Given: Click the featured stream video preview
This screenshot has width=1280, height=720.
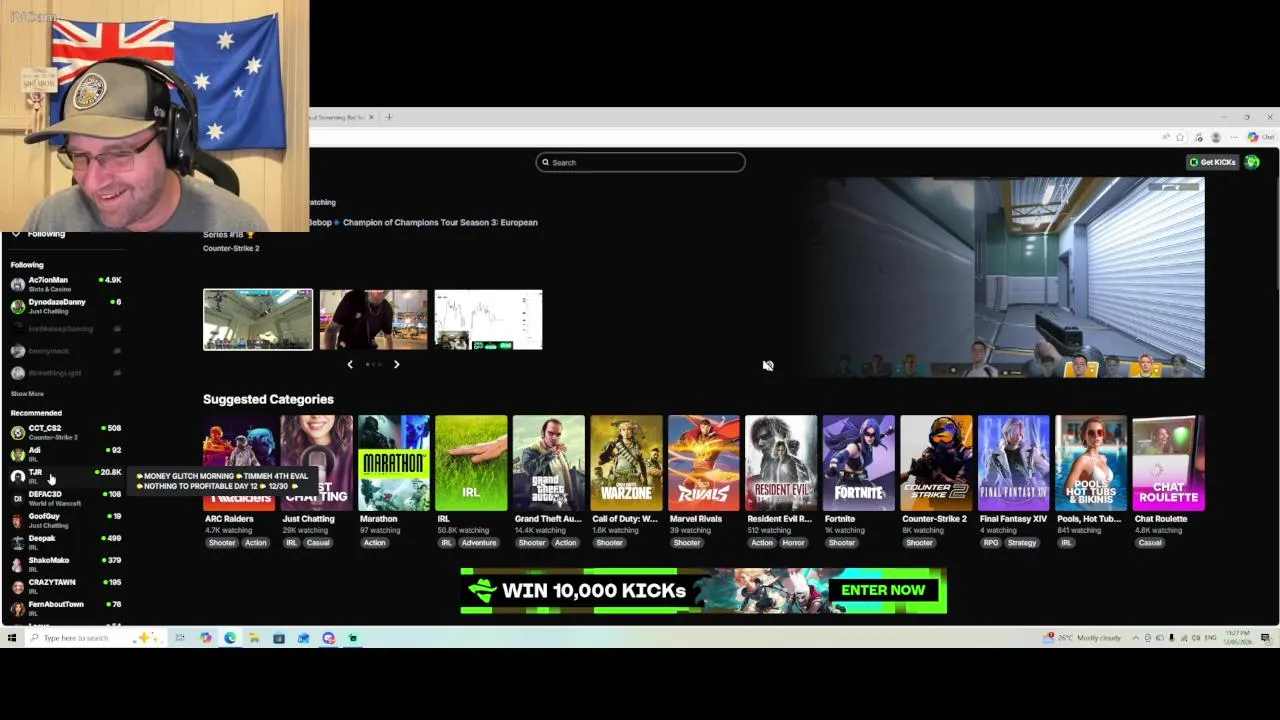Looking at the screenshot, I should tap(1000, 277).
